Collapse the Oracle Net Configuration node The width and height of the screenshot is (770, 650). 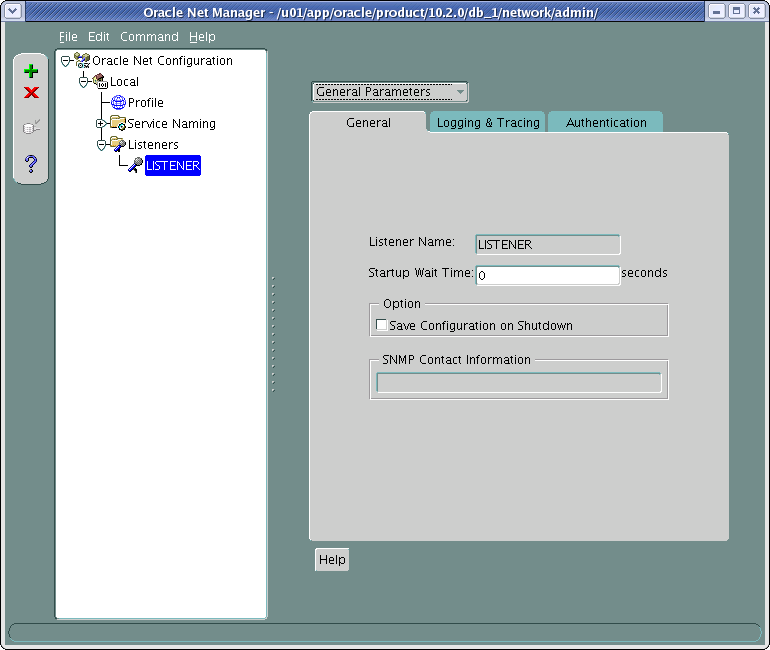click(65, 61)
